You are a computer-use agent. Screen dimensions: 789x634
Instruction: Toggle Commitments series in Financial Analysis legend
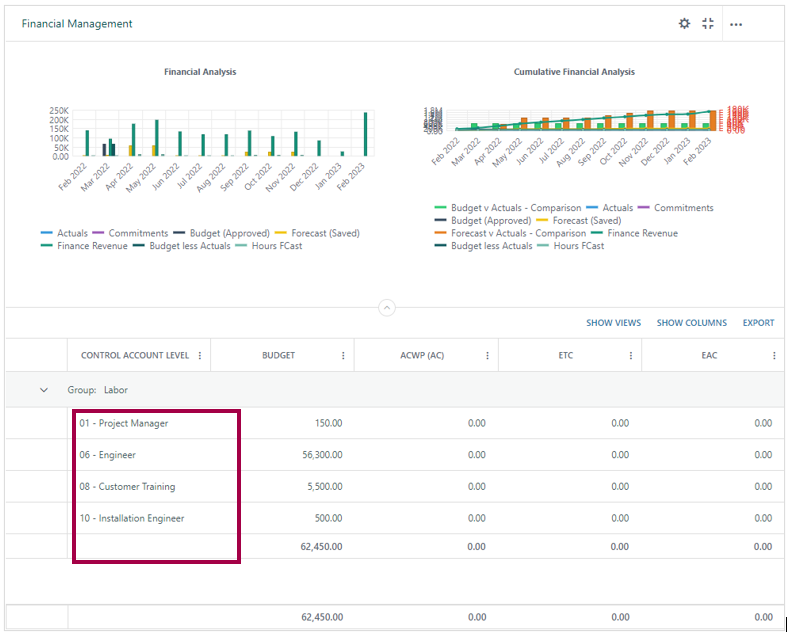[x=130, y=233]
